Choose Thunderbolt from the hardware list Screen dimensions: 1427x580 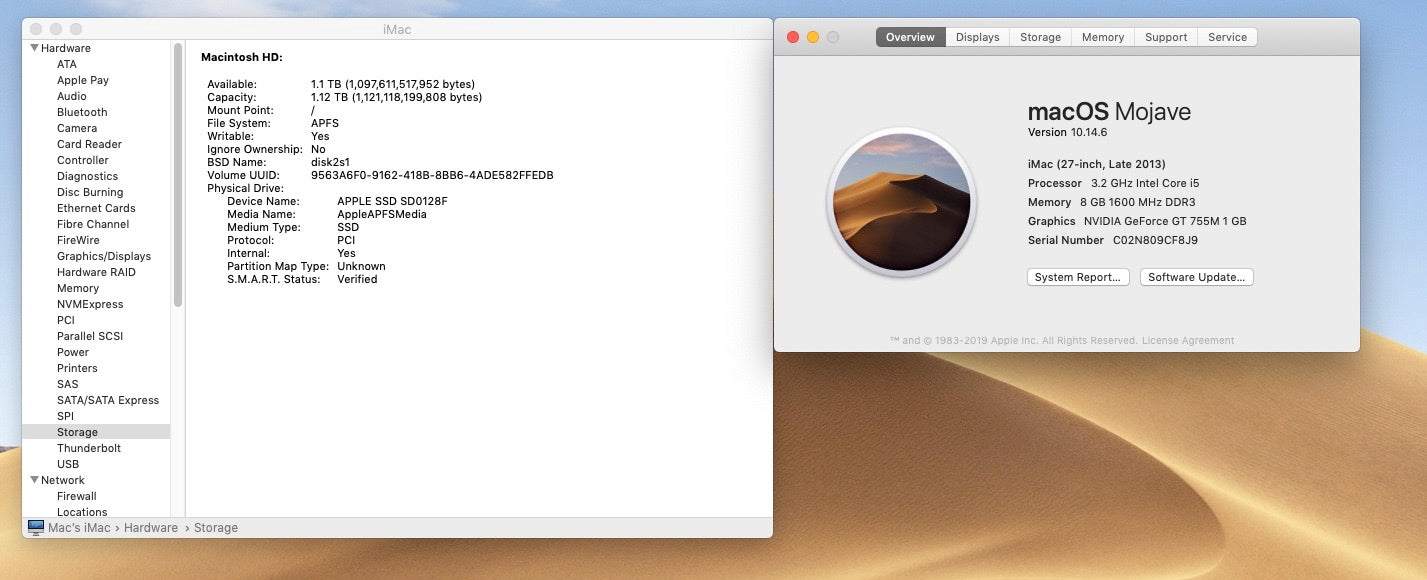point(89,448)
